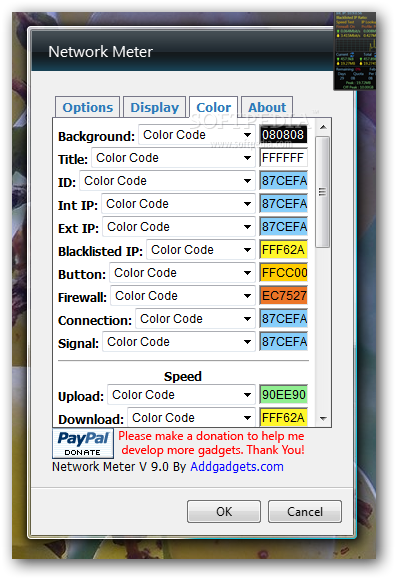
Task: Expand the Signal color dropdown
Action: click(179, 342)
